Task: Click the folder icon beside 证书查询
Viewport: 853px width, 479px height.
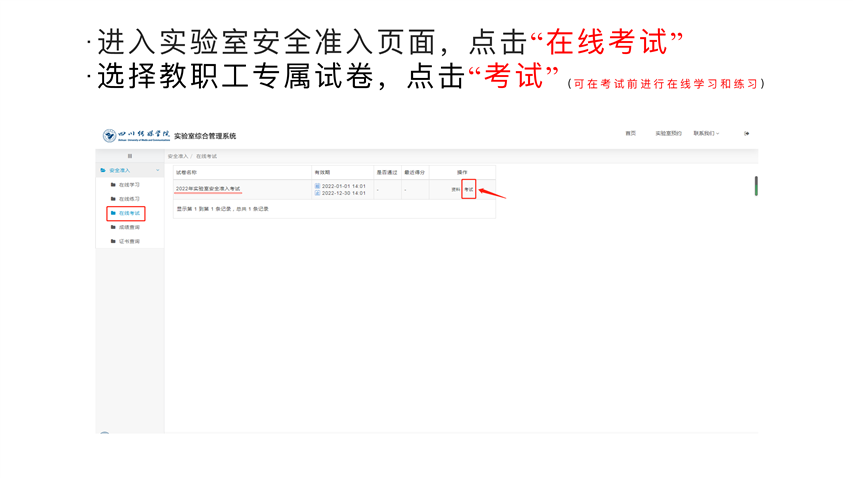Action: (x=113, y=241)
